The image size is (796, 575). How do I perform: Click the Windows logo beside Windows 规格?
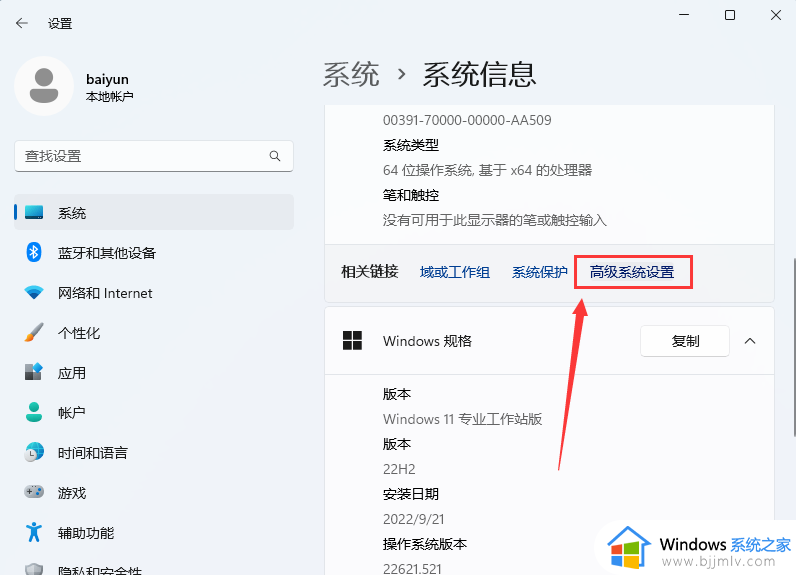coord(352,341)
